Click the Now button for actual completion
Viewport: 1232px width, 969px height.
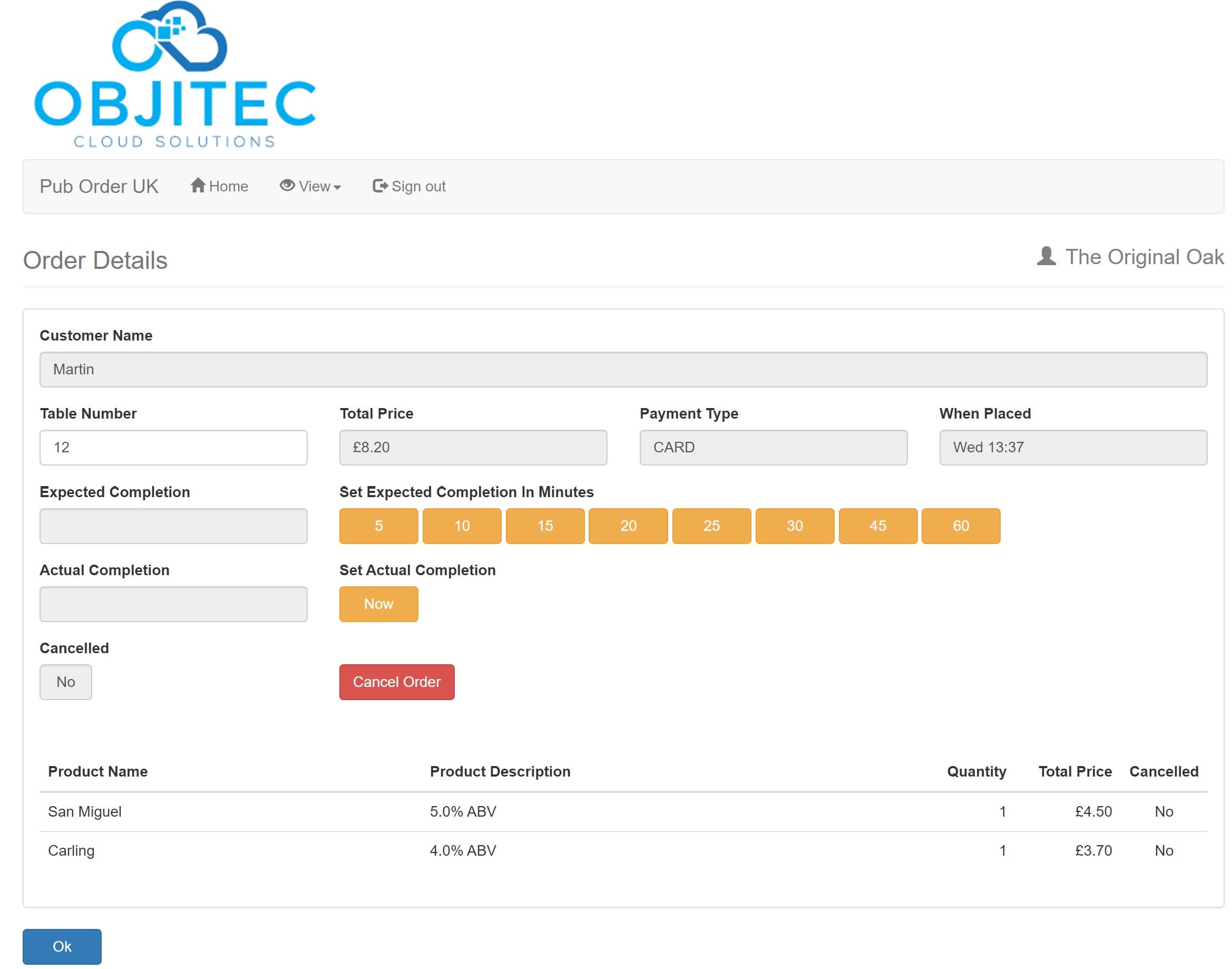click(x=379, y=605)
